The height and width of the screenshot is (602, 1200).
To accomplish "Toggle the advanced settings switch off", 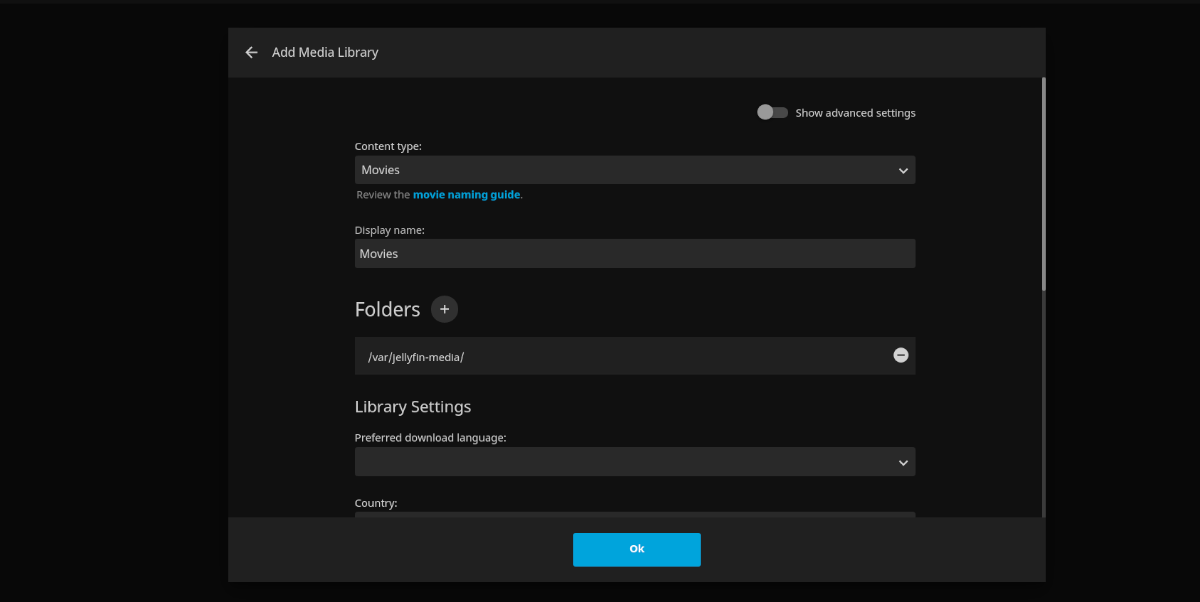I will pyautogui.click(x=772, y=112).
